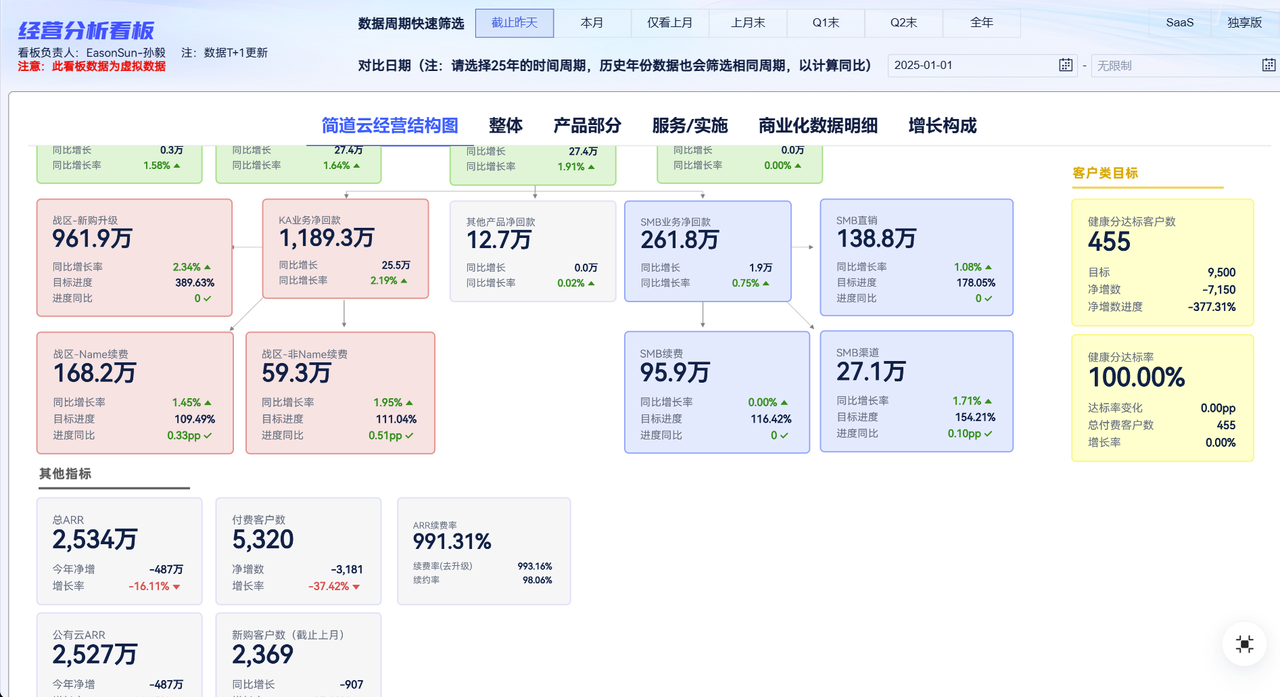Image resolution: width=1280 pixels, height=697 pixels.
Task: Click the 无限制 end date field
Action: click(x=1184, y=65)
